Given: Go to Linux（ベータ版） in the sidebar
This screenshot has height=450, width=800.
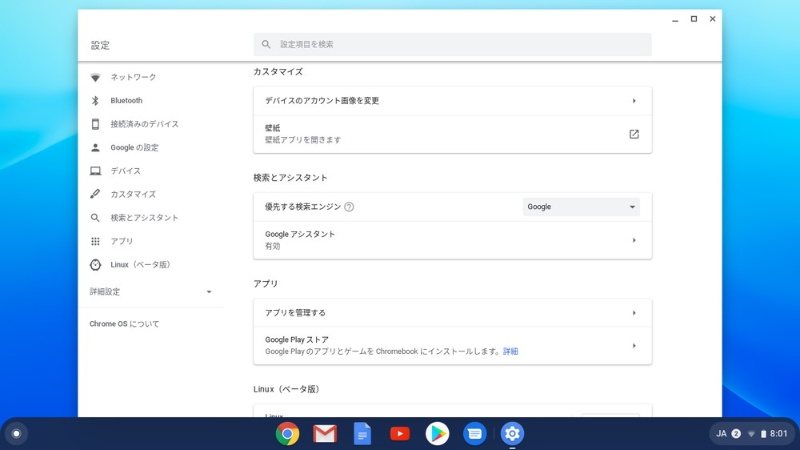Looking at the screenshot, I should click(x=140, y=265).
